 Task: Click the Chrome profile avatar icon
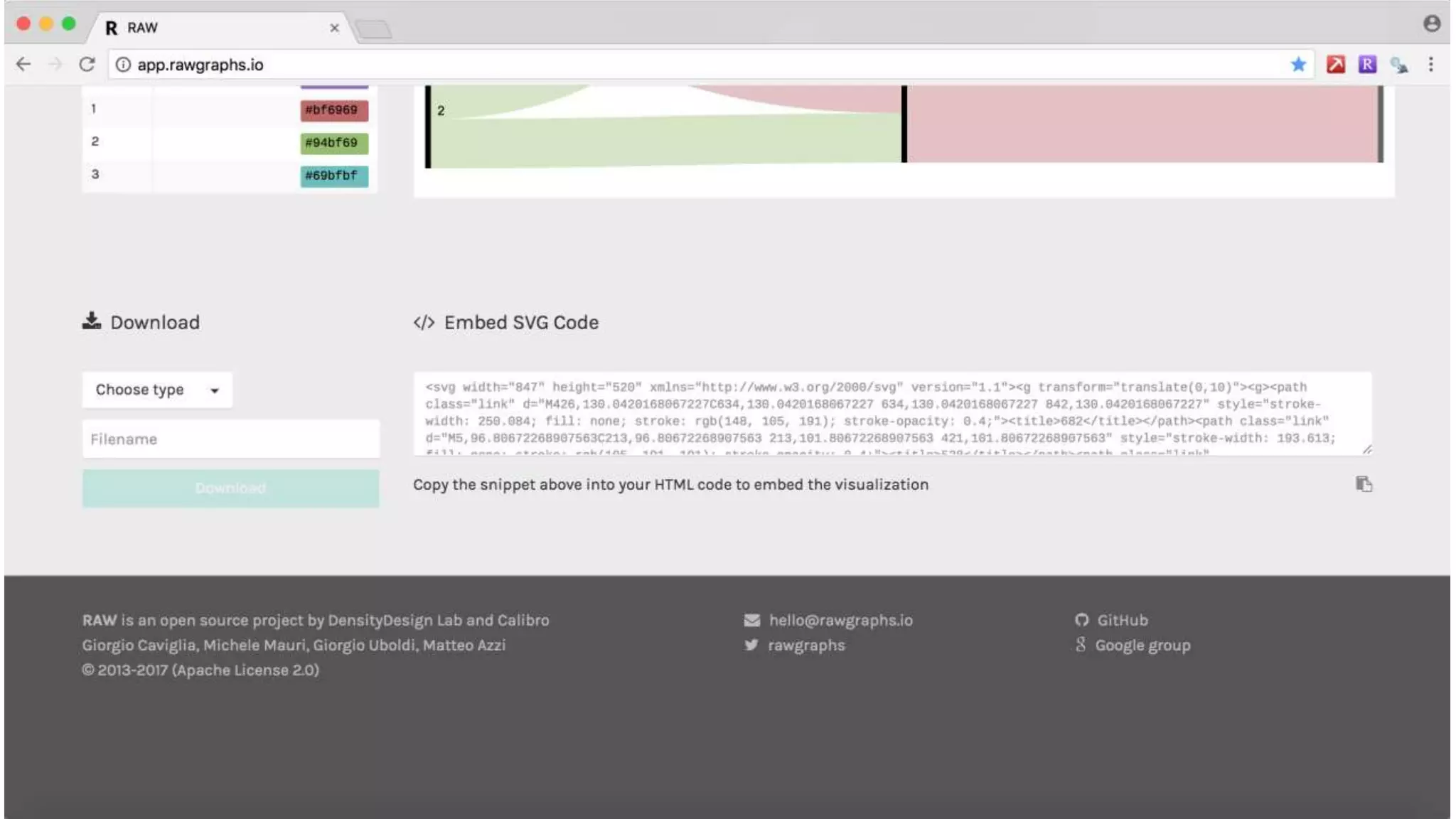click(1432, 23)
